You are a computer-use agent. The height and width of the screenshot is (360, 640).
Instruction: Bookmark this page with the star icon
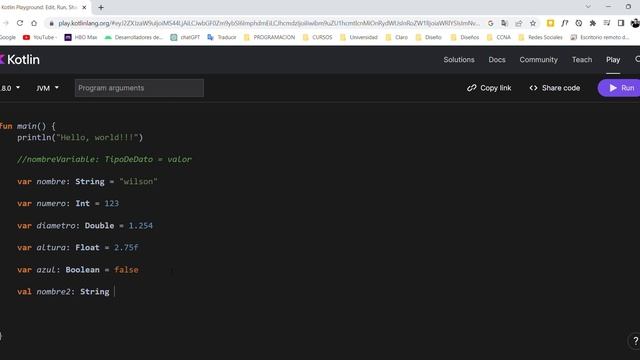tap(533, 23)
